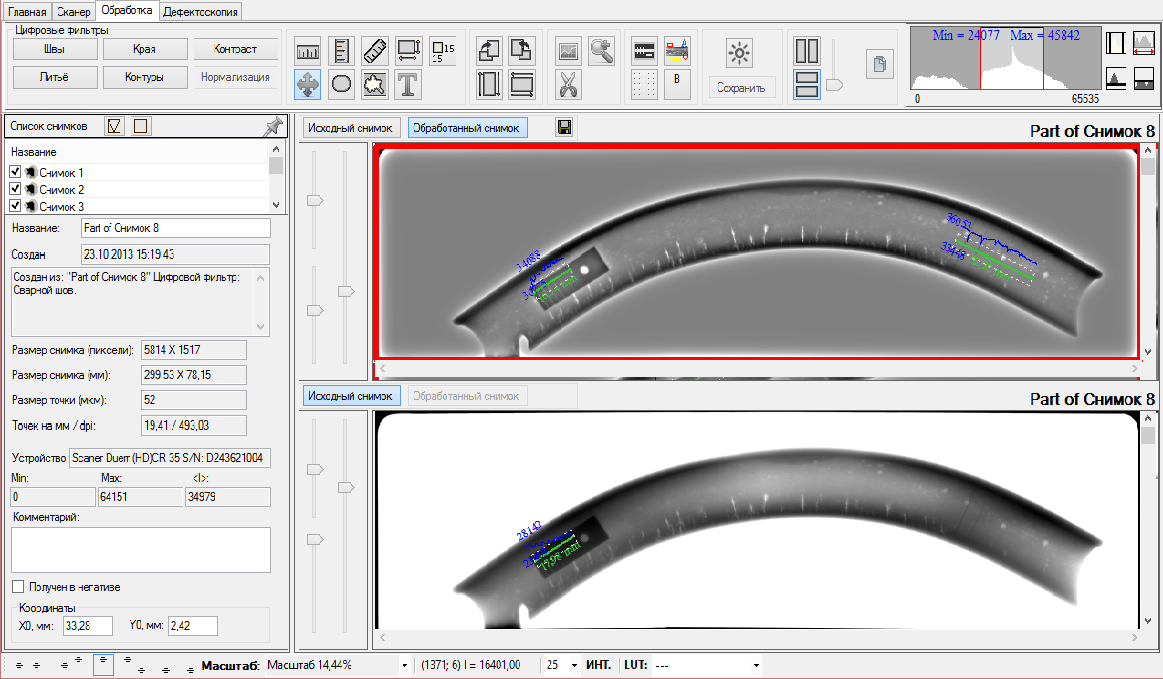
Task: Open the Сканер tab
Action: [x=74, y=11]
